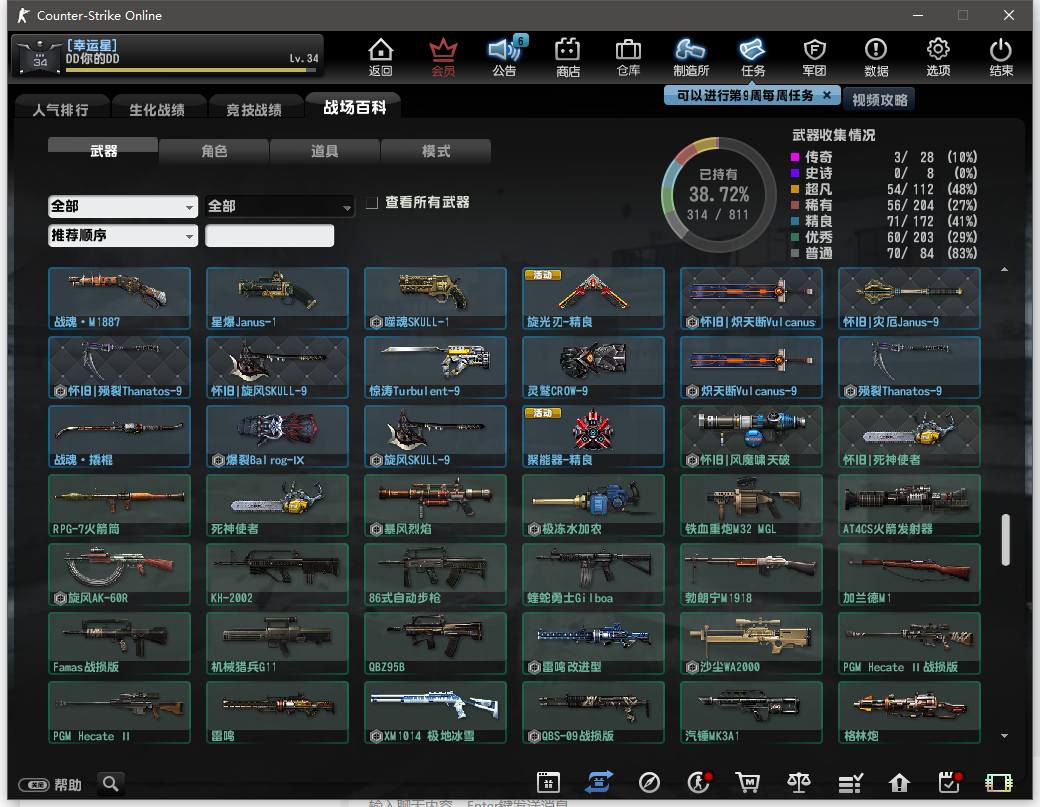1040x807 pixels.
Task: Select the 战场百科 tab
Action: coord(355,107)
